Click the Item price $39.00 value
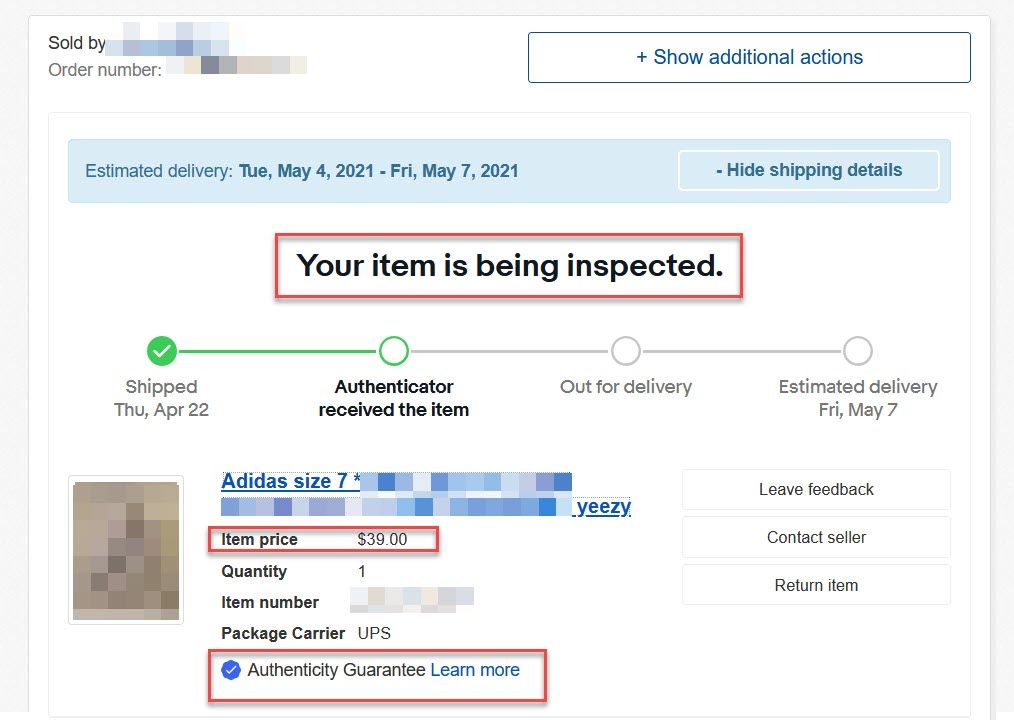Image resolution: width=1014 pixels, height=720 pixels. coord(382,540)
